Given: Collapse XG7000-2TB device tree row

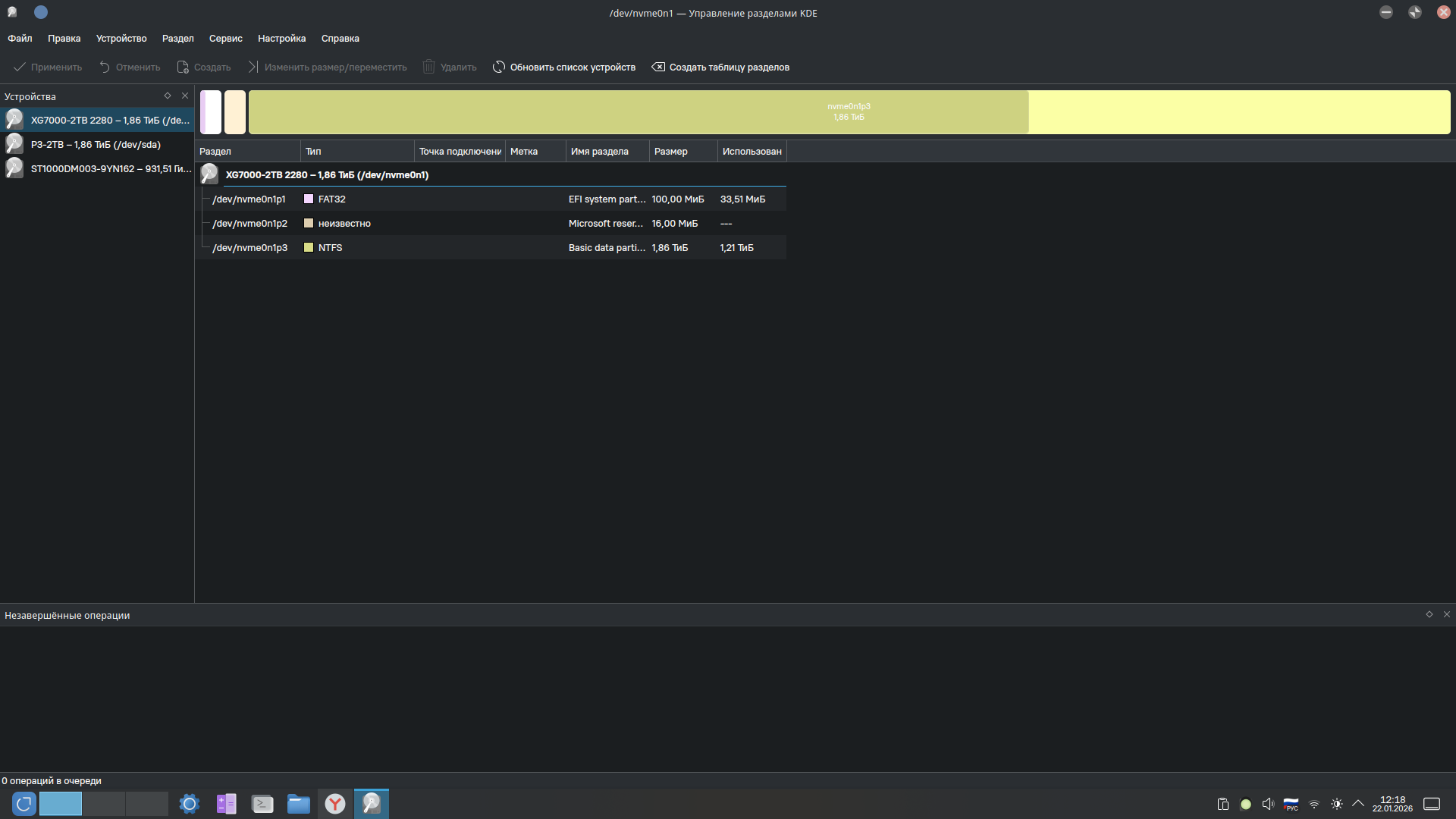Looking at the screenshot, I should [327, 175].
